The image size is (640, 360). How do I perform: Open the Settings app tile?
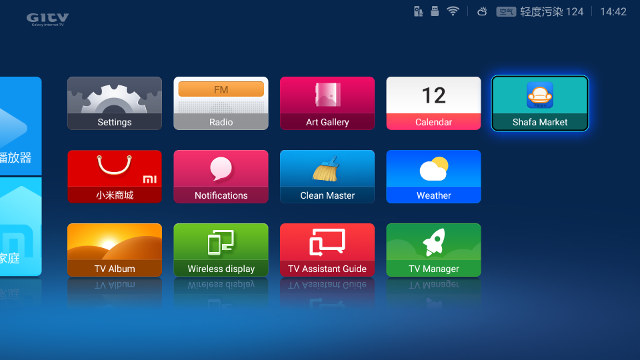pyautogui.click(x=114, y=103)
